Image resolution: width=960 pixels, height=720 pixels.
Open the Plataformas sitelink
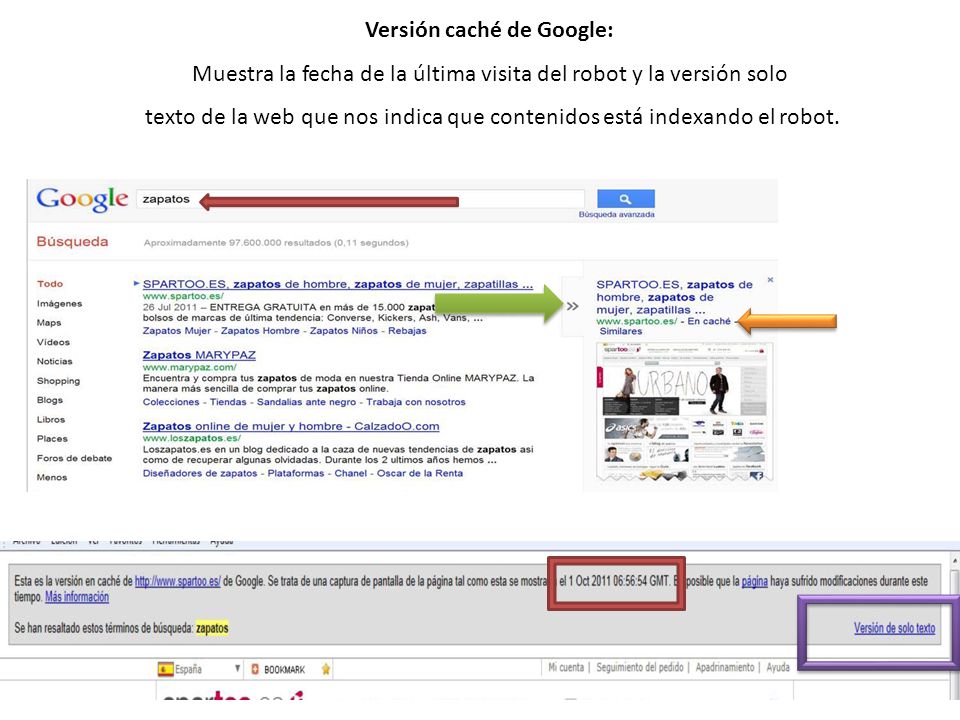click(x=296, y=473)
